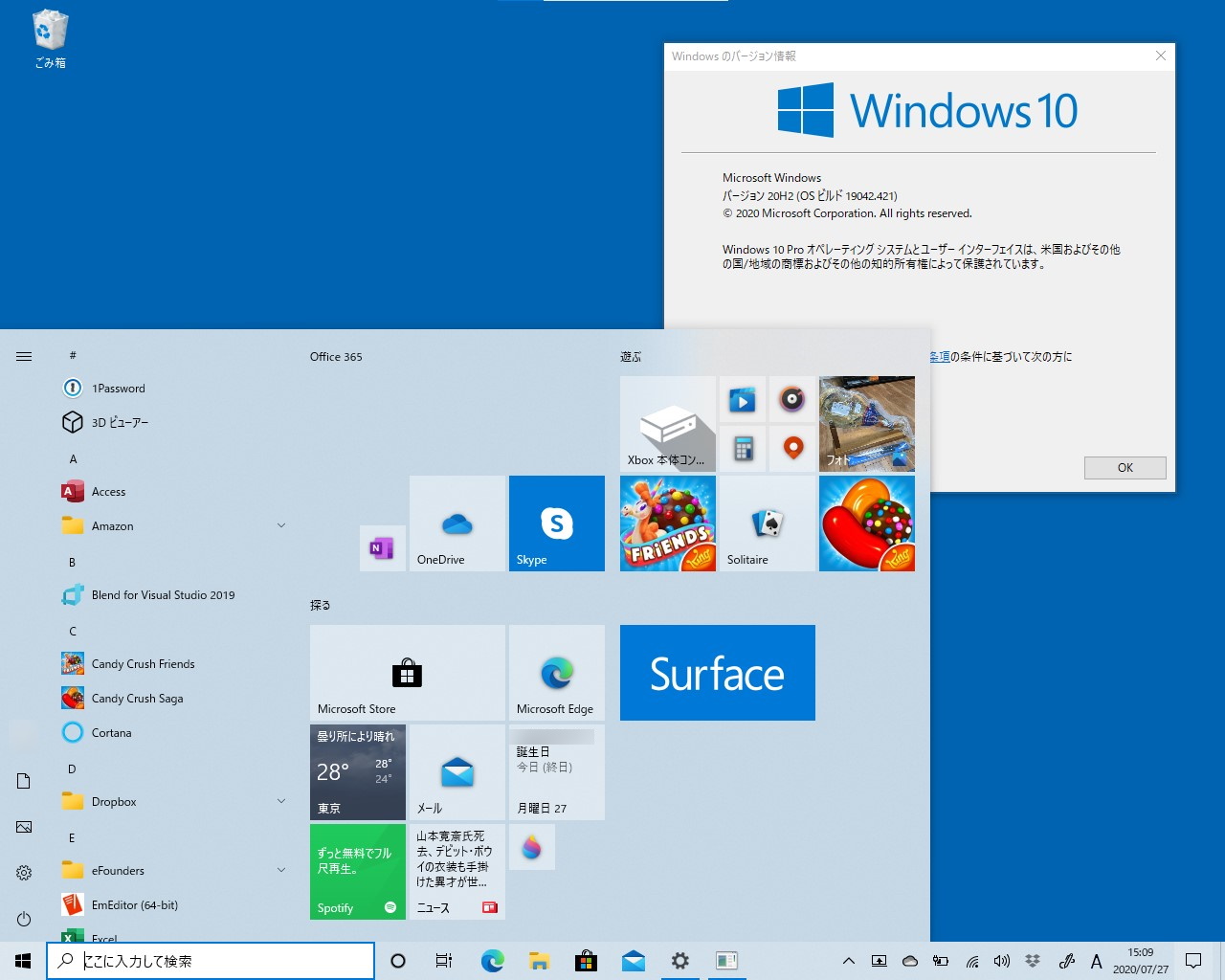1225x980 pixels.
Task: Click the 条項 link in the license text
Action: point(941,356)
